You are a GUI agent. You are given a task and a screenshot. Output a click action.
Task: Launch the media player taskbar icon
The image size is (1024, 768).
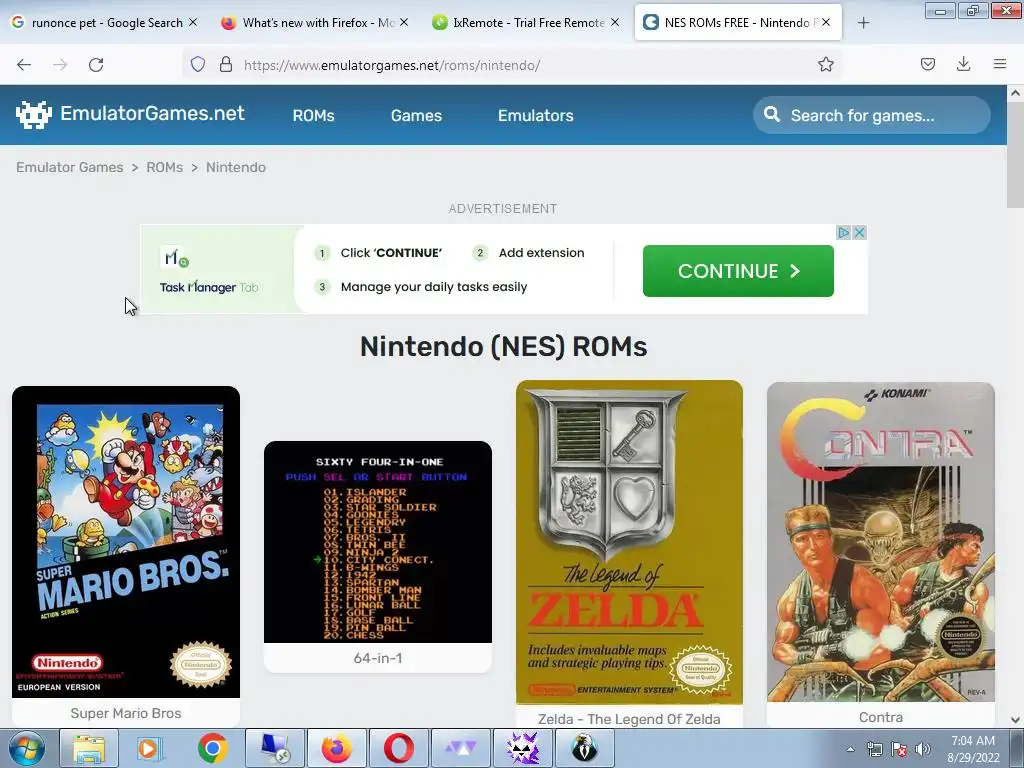pos(149,748)
